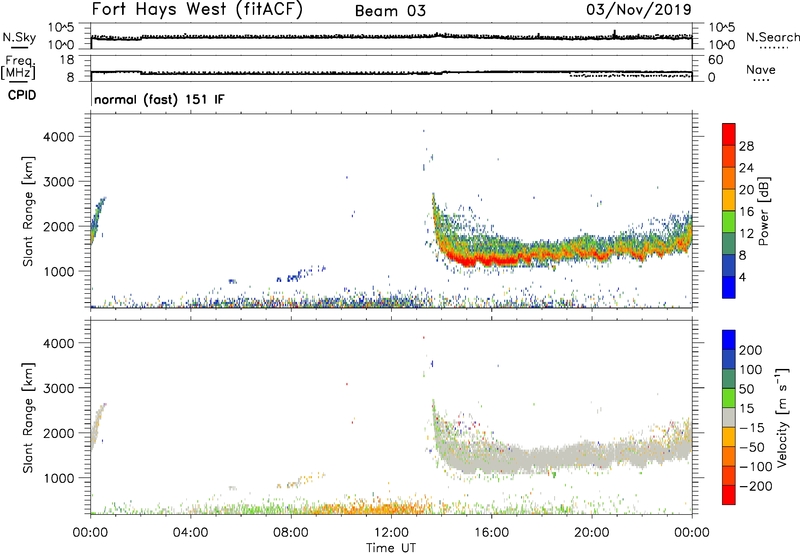Click the '4000' tick on power panel axis
This screenshot has height=554, width=800.
click(58, 137)
